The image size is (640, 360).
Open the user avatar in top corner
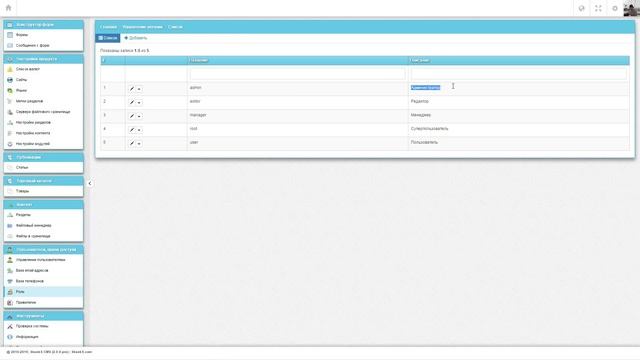pyautogui.click(x=631, y=8)
